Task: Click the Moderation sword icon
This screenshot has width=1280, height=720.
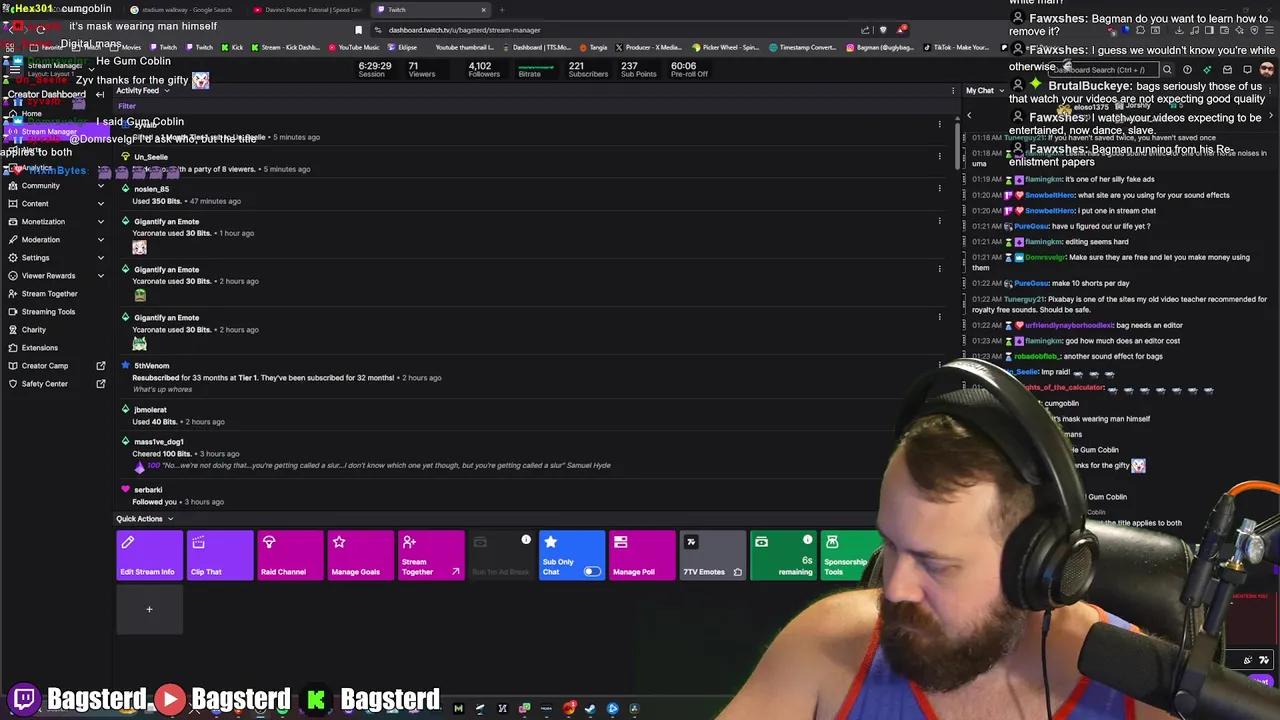Action: click(12, 240)
